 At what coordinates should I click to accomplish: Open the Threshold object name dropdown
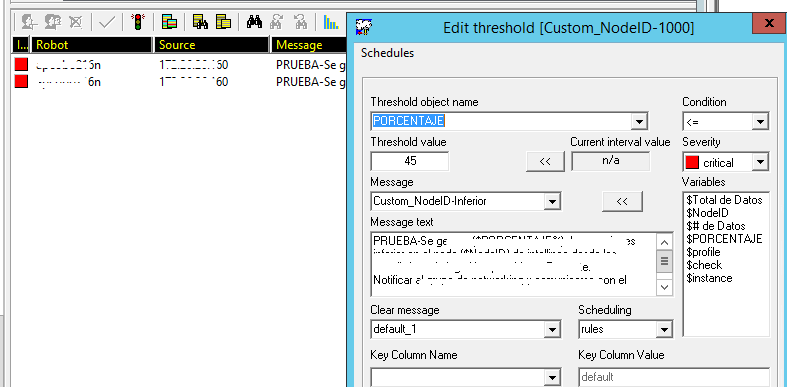(x=639, y=121)
